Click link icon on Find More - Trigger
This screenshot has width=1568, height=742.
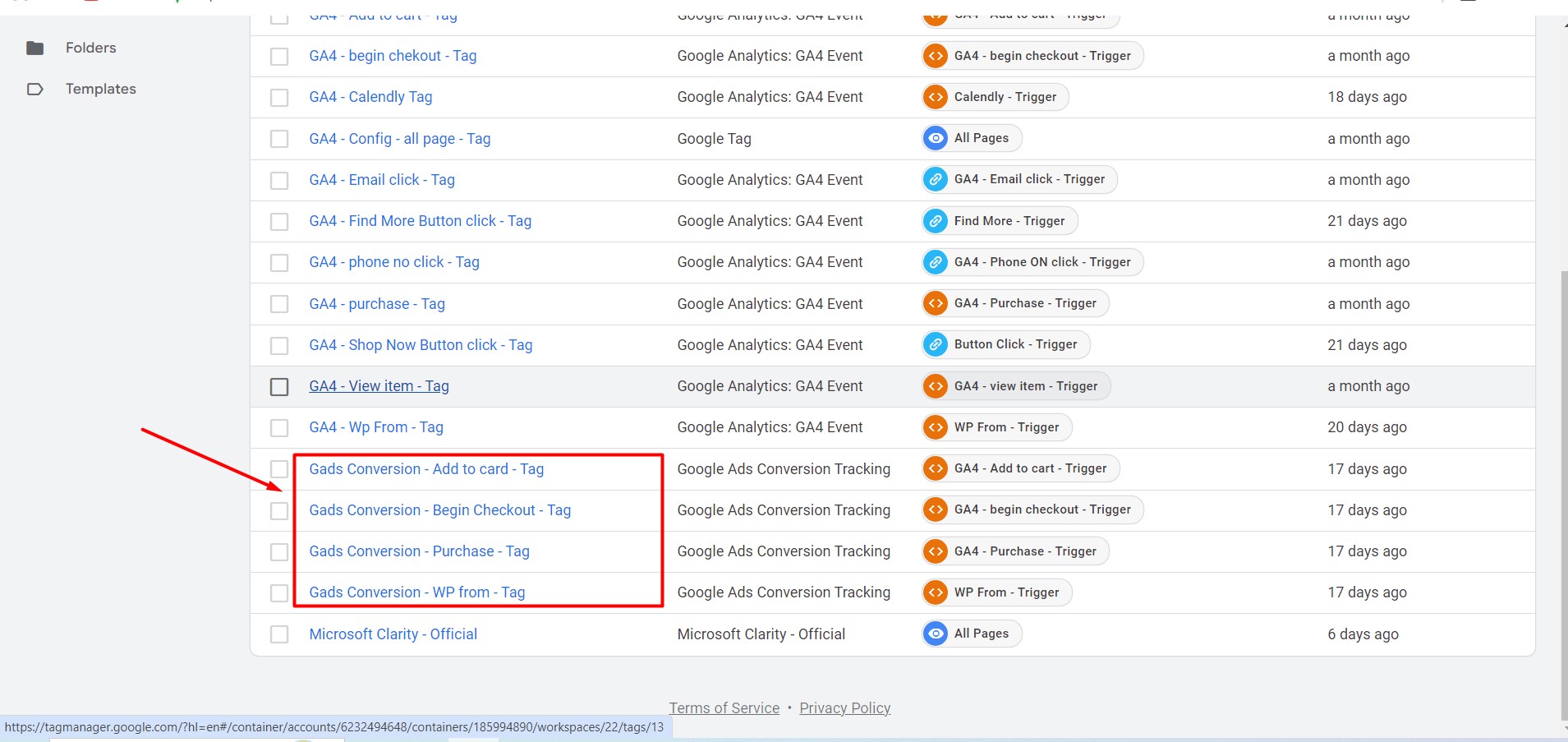[x=936, y=221]
